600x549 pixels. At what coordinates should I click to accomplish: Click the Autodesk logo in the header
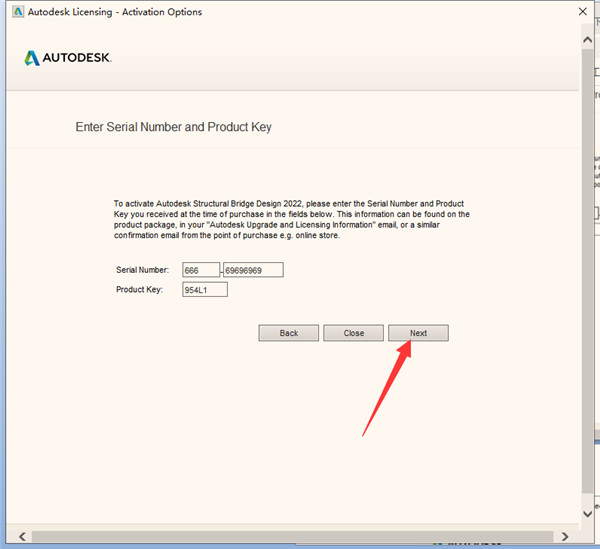click(68, 58)
